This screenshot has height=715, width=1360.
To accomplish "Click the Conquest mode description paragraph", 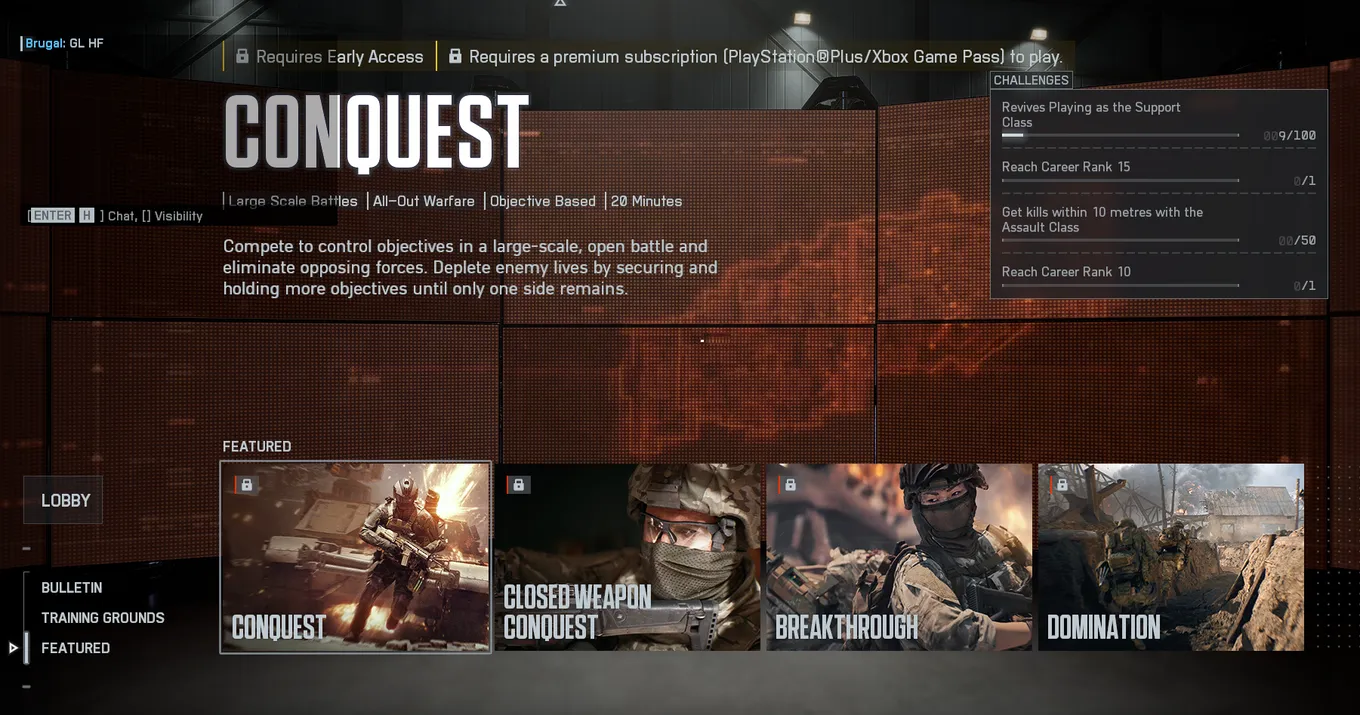I will (470, 267).
